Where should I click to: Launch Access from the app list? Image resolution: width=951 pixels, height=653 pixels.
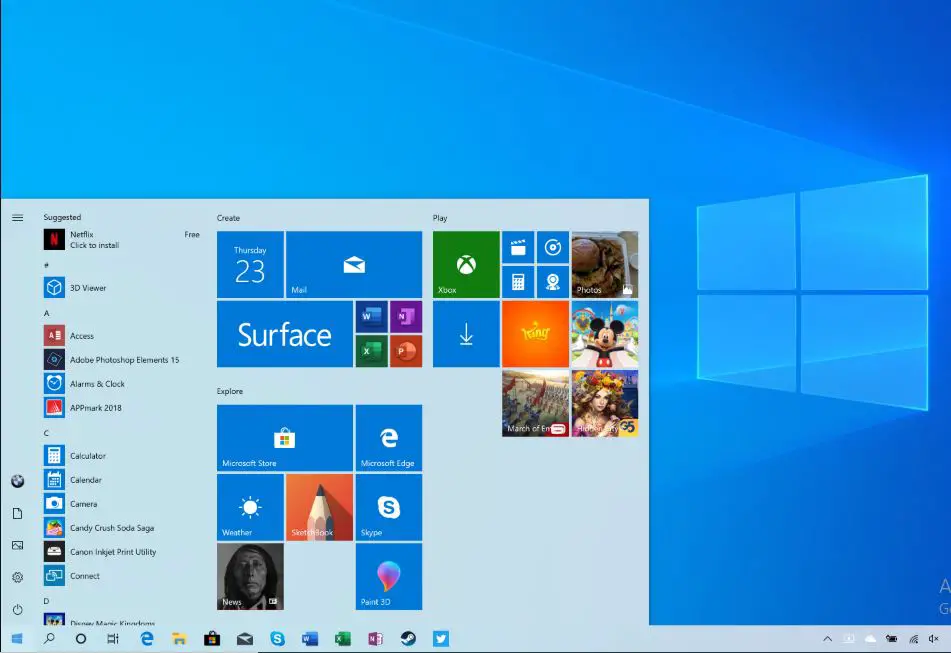point(121,335)
